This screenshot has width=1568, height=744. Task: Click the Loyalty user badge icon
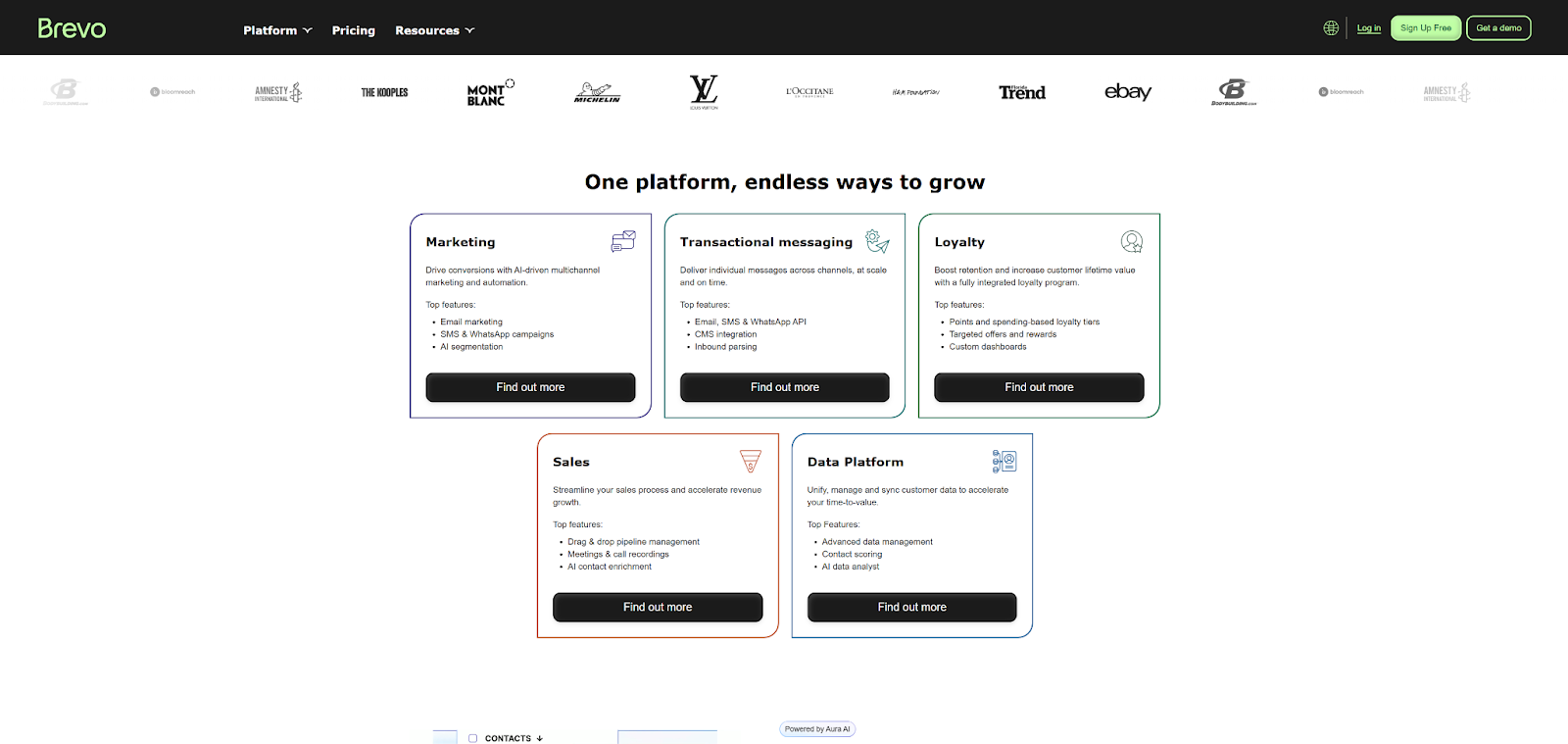1132,241
